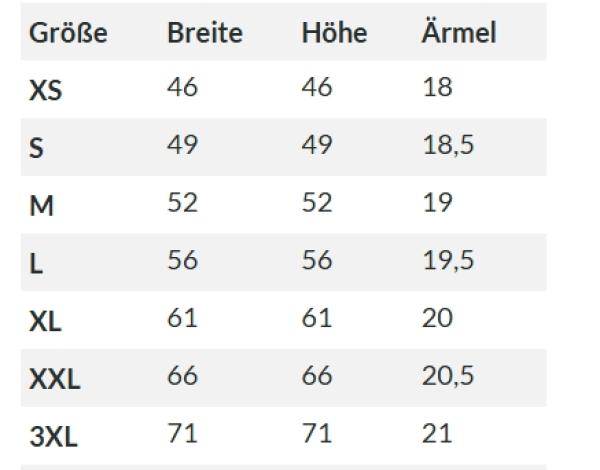Select Höhe value 52 in M row

(x=317, y=203)
